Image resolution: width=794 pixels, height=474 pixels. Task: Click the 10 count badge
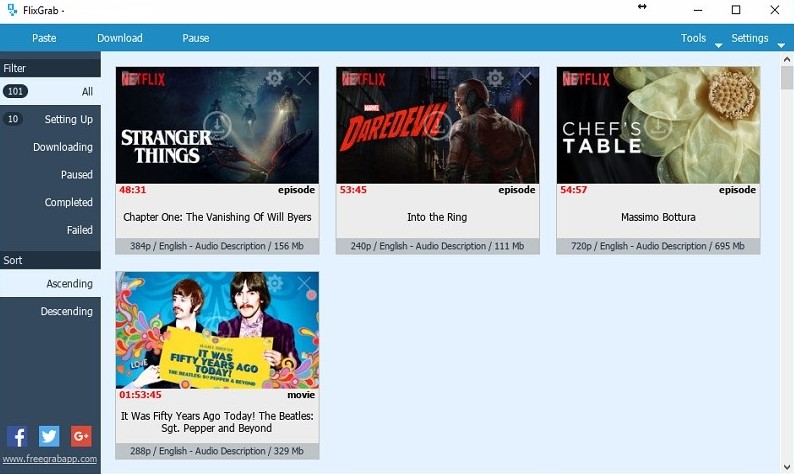click(13, 119)
